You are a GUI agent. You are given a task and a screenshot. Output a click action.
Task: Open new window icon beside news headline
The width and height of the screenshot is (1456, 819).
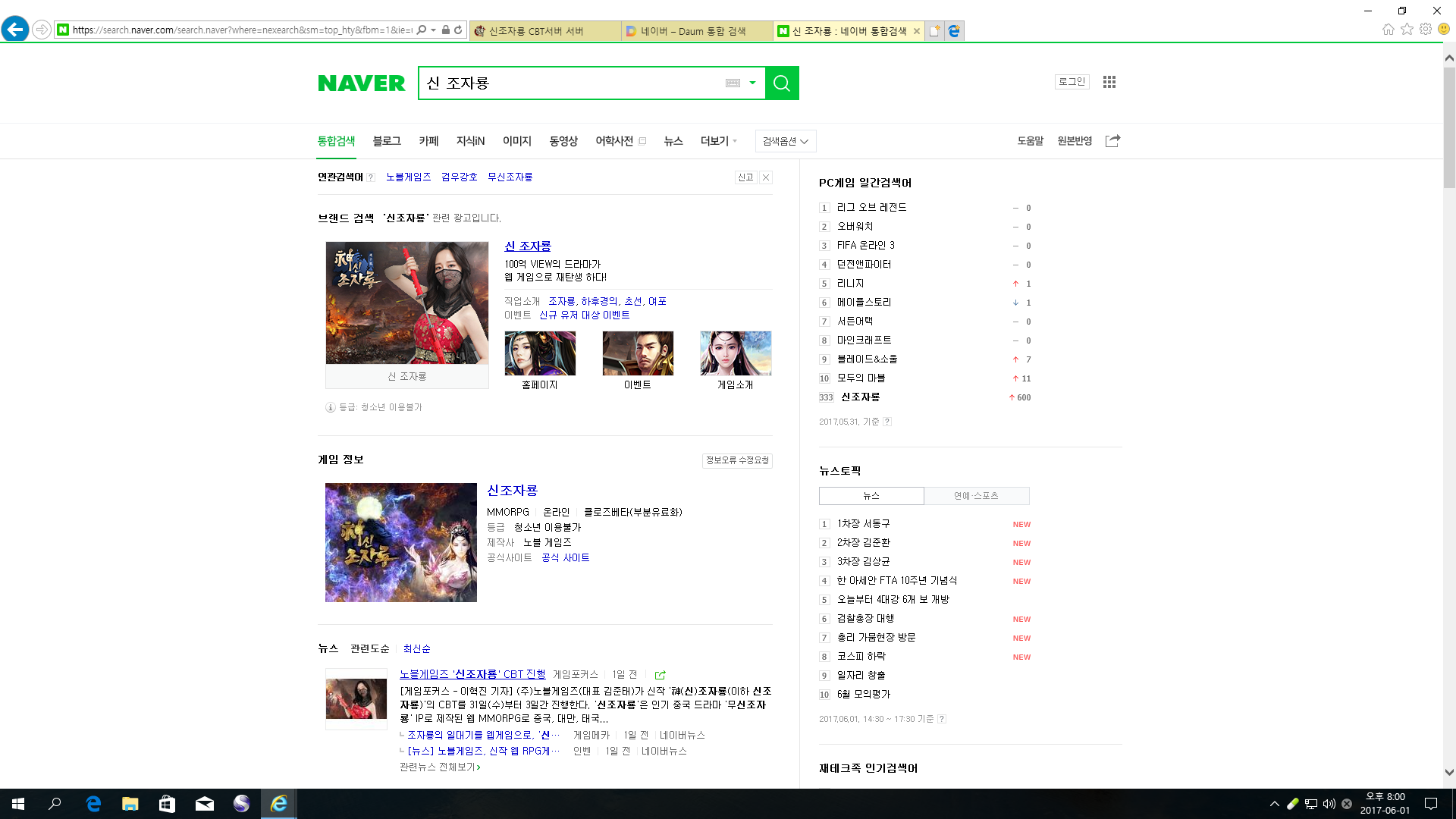click(x=660, y=675)
